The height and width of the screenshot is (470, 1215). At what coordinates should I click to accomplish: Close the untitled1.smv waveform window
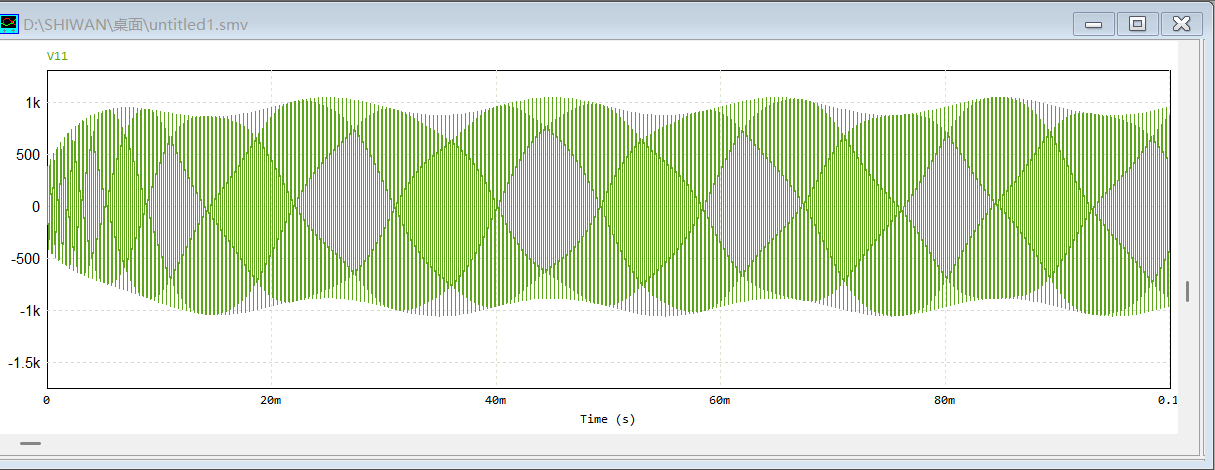click(1181, 24)
